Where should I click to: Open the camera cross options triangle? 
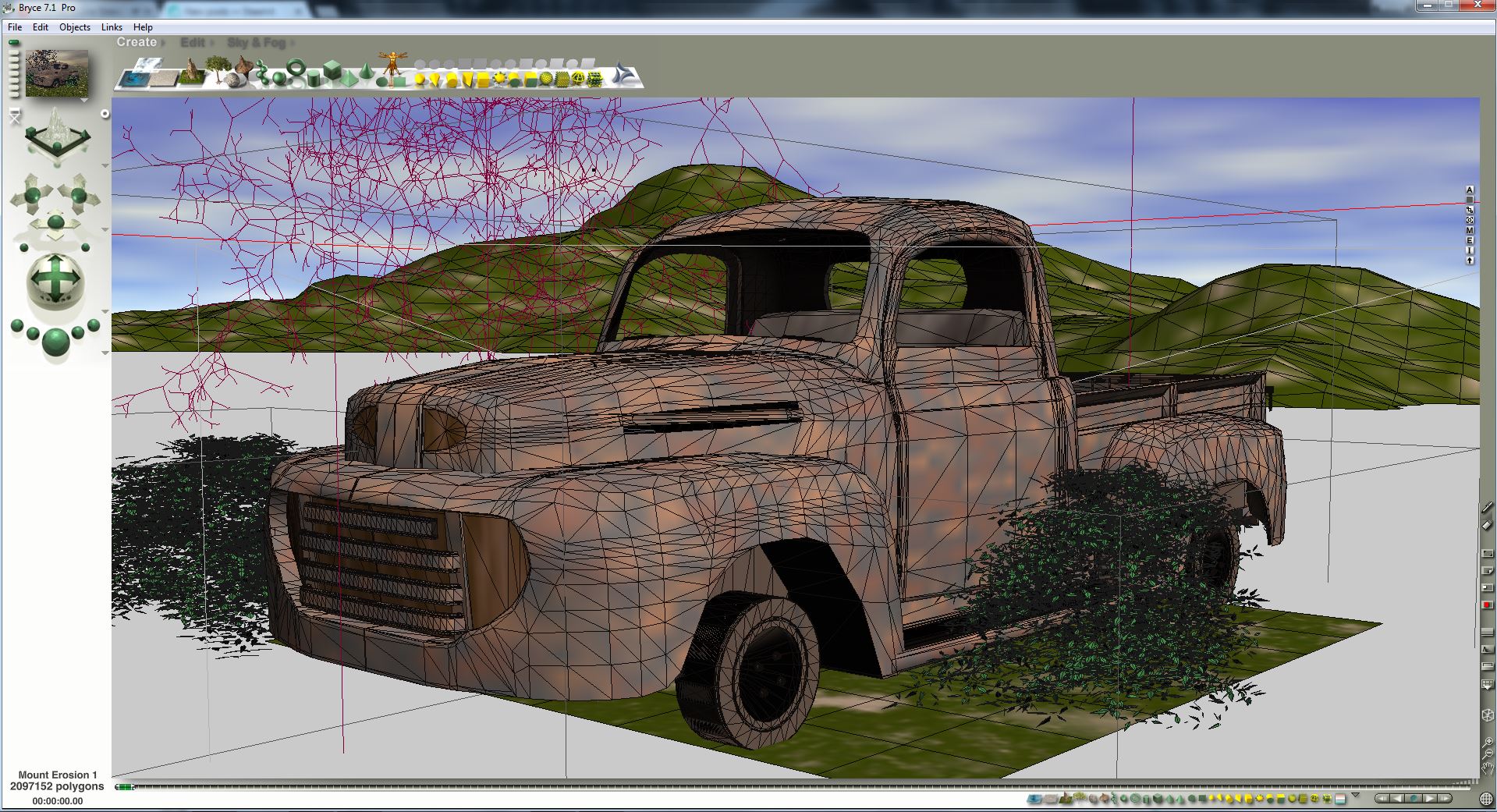click(x=105, y=229)
